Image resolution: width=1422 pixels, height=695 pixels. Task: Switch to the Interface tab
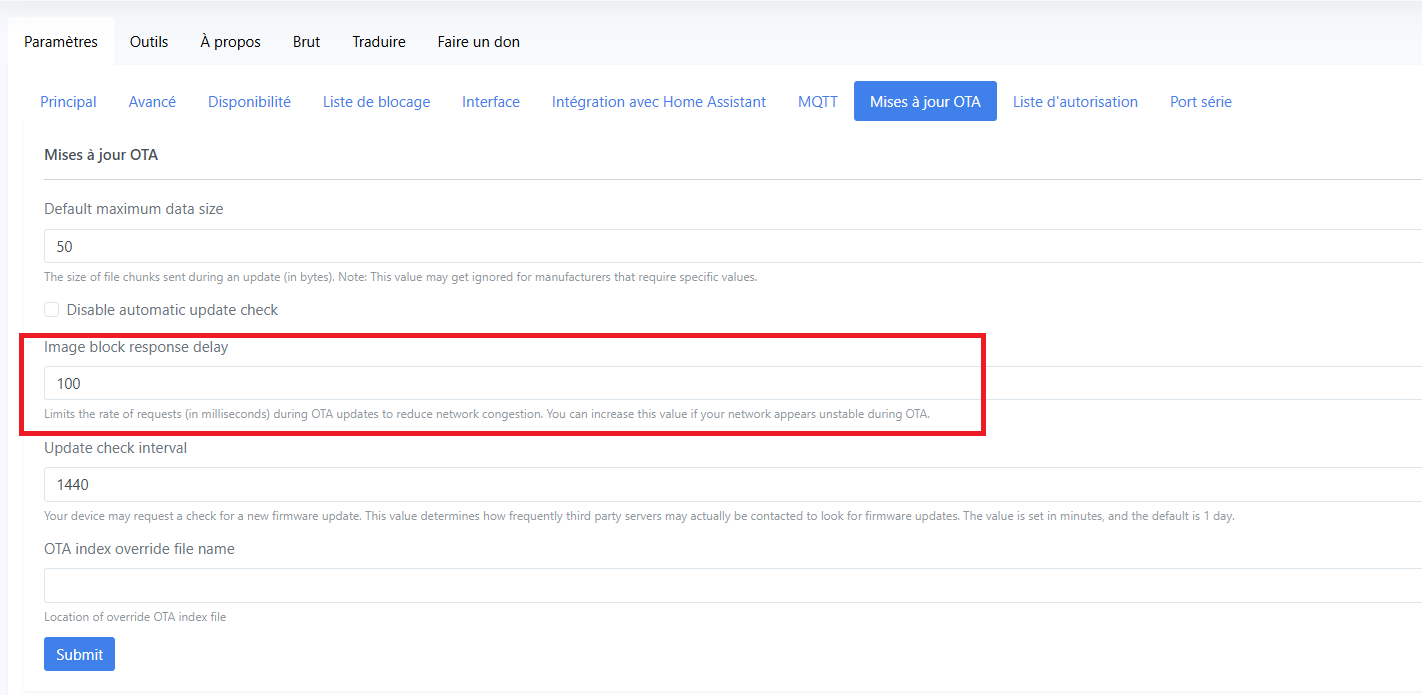pyautogui.click(x=491, y=101)
